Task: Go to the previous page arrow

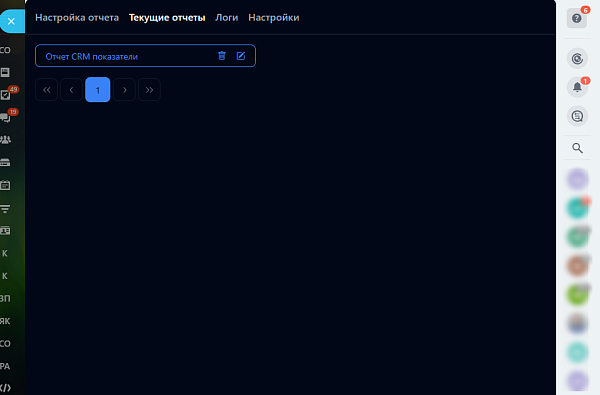Action: click(x=72, y=90)
